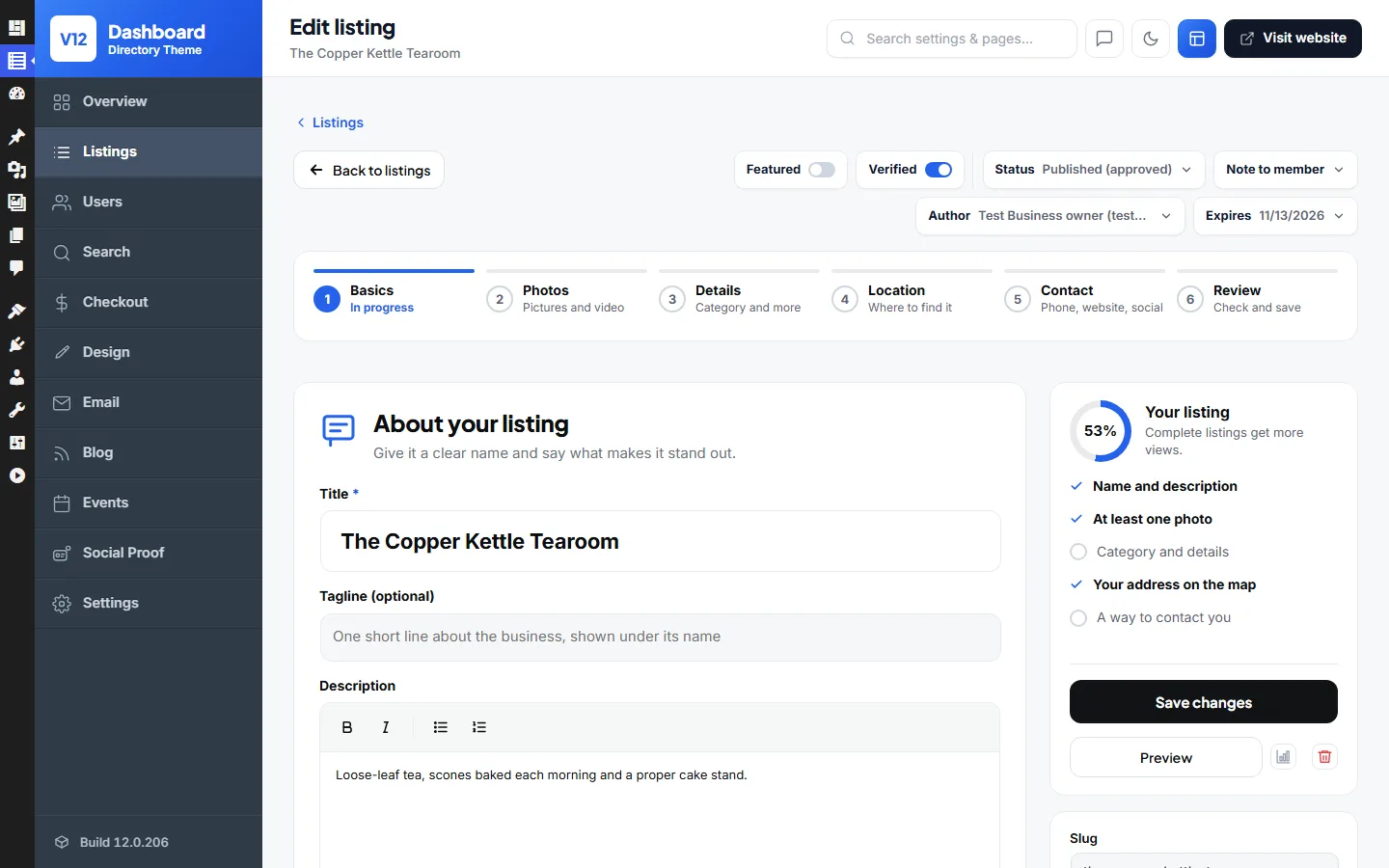Click the blue layout panel icon
Viewport: 1389px width, 868px height.
[1197, 39]
